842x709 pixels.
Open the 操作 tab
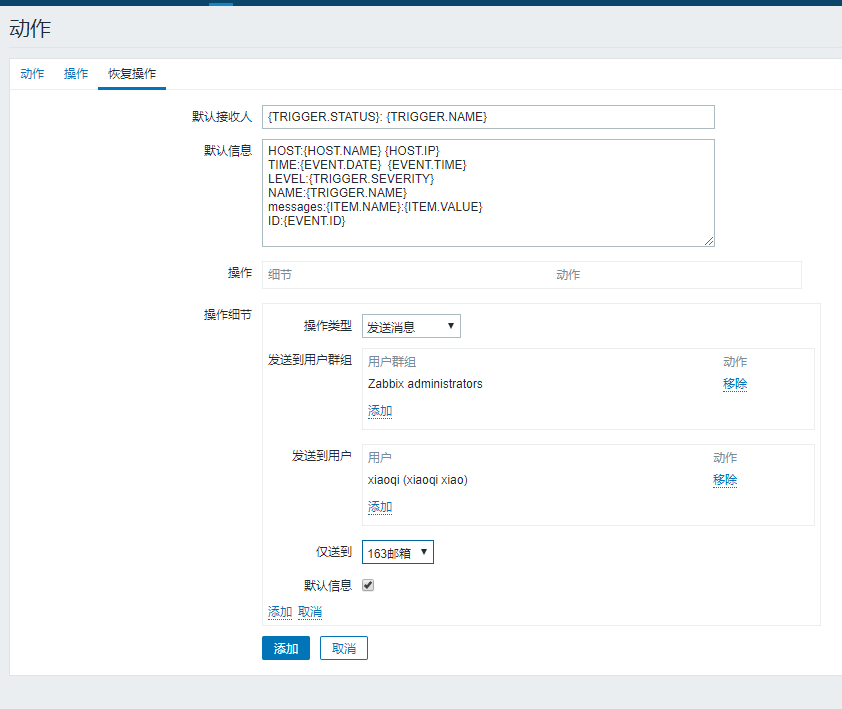click(x=76, y=74)
